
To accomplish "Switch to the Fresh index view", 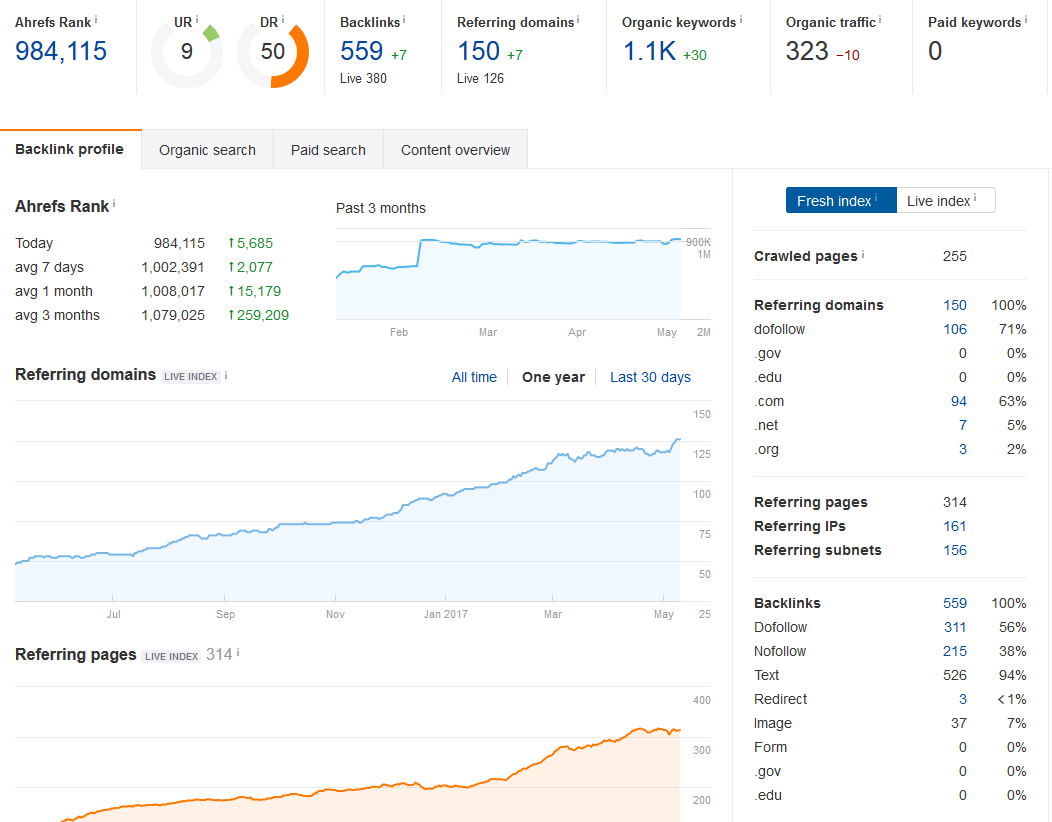I will coord(841,201).
